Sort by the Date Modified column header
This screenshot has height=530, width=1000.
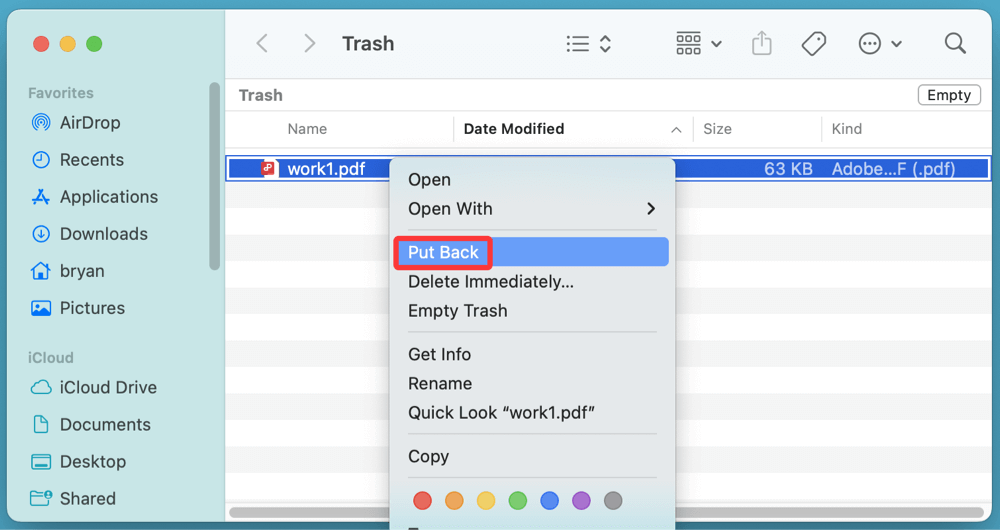(514, 129)
